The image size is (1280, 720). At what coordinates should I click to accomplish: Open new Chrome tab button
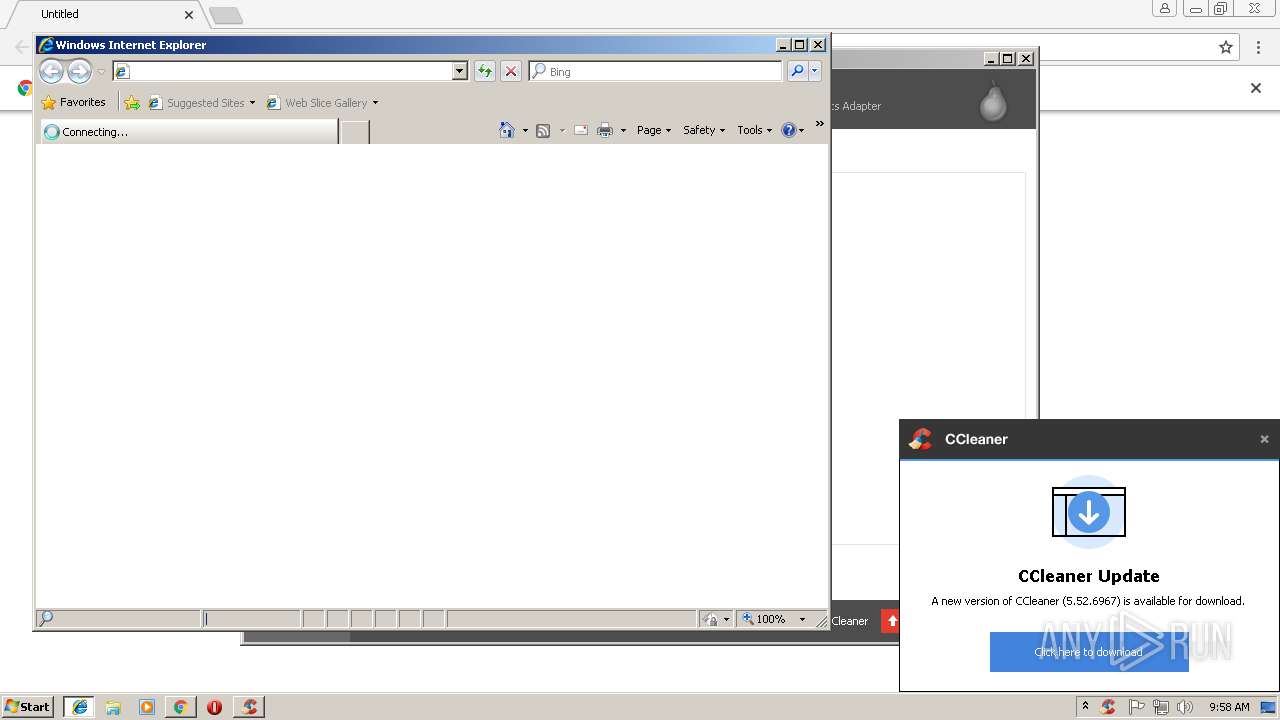coord(226,15)
